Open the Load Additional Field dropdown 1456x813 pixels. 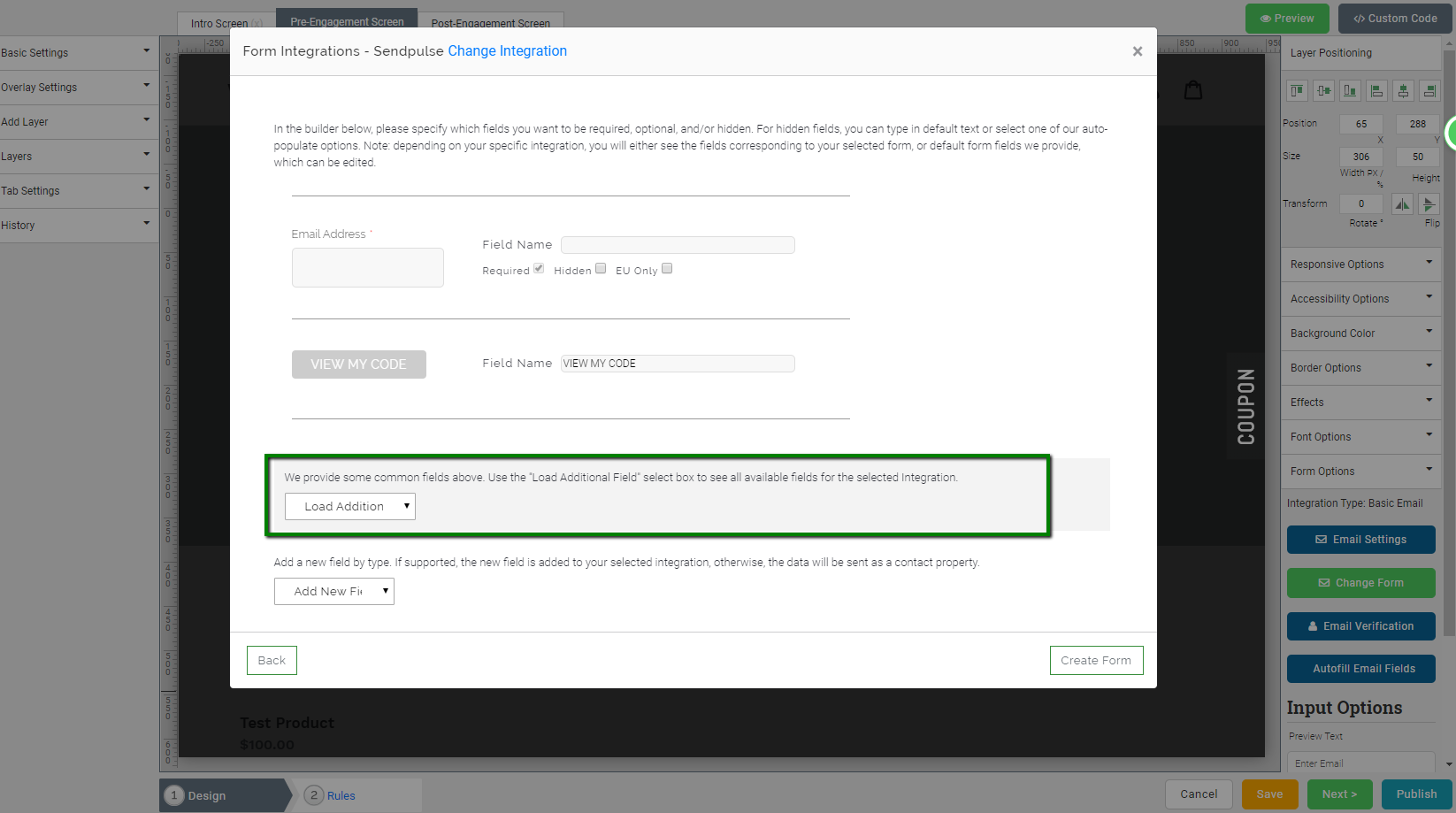coord(349,506)
